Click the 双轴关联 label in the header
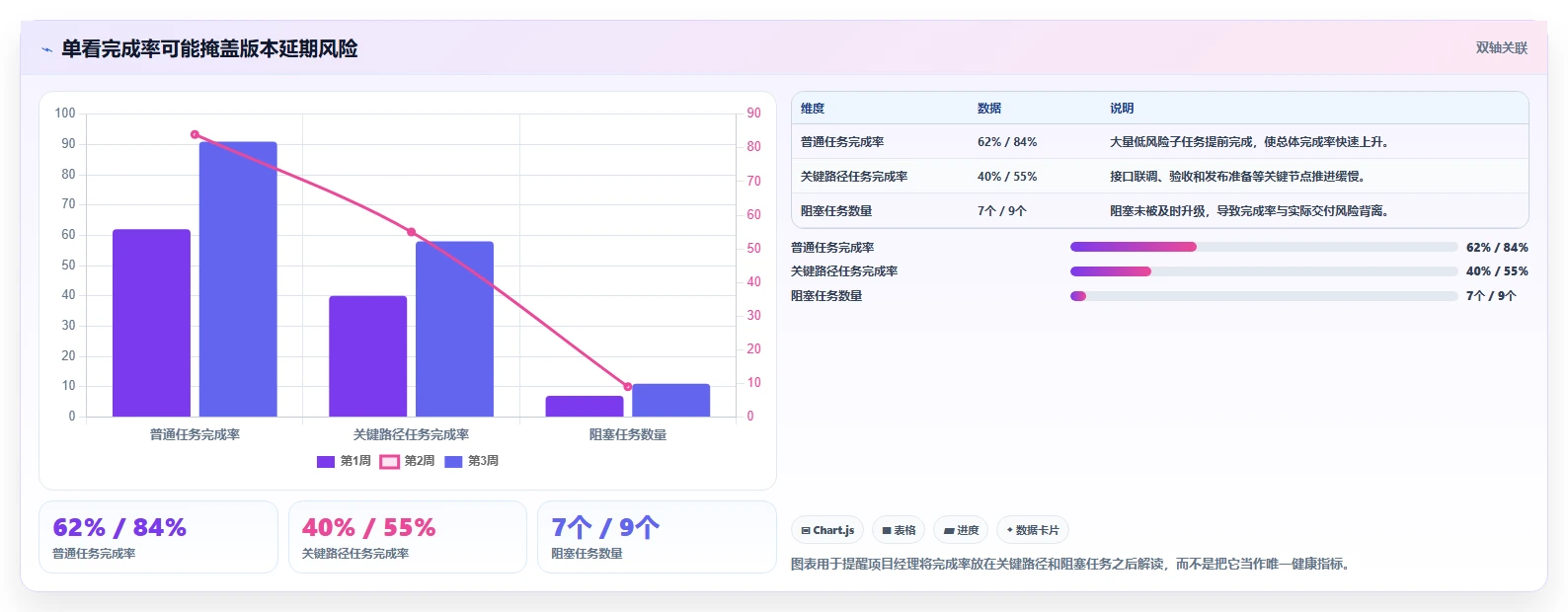Viewport: 1568px width, 612px height. tap(1501, 47)
